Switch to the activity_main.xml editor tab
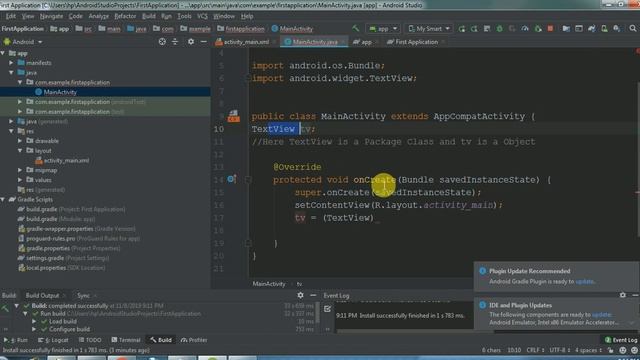Image resolution: width=640 pixels, height=360 pixels. pos(246,42)
